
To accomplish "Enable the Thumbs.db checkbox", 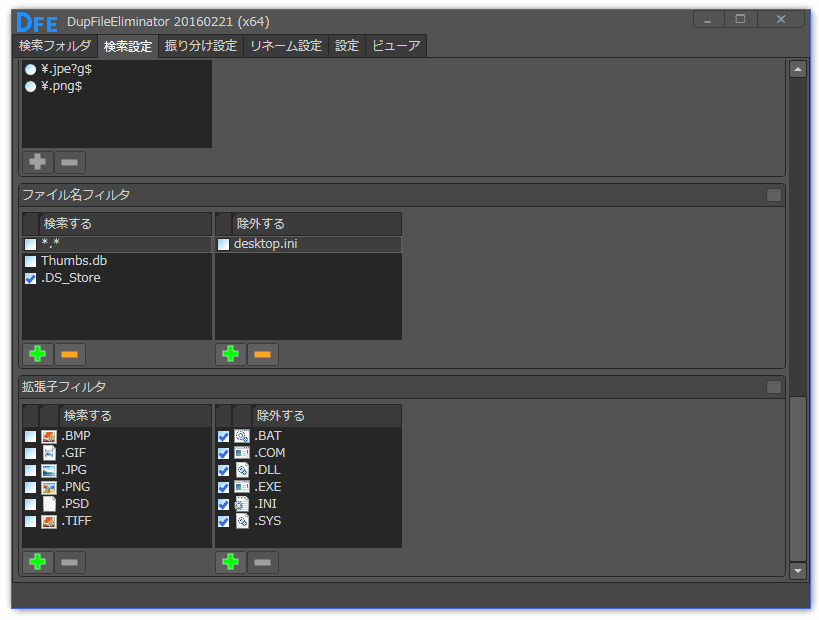I will coord(30,261).
